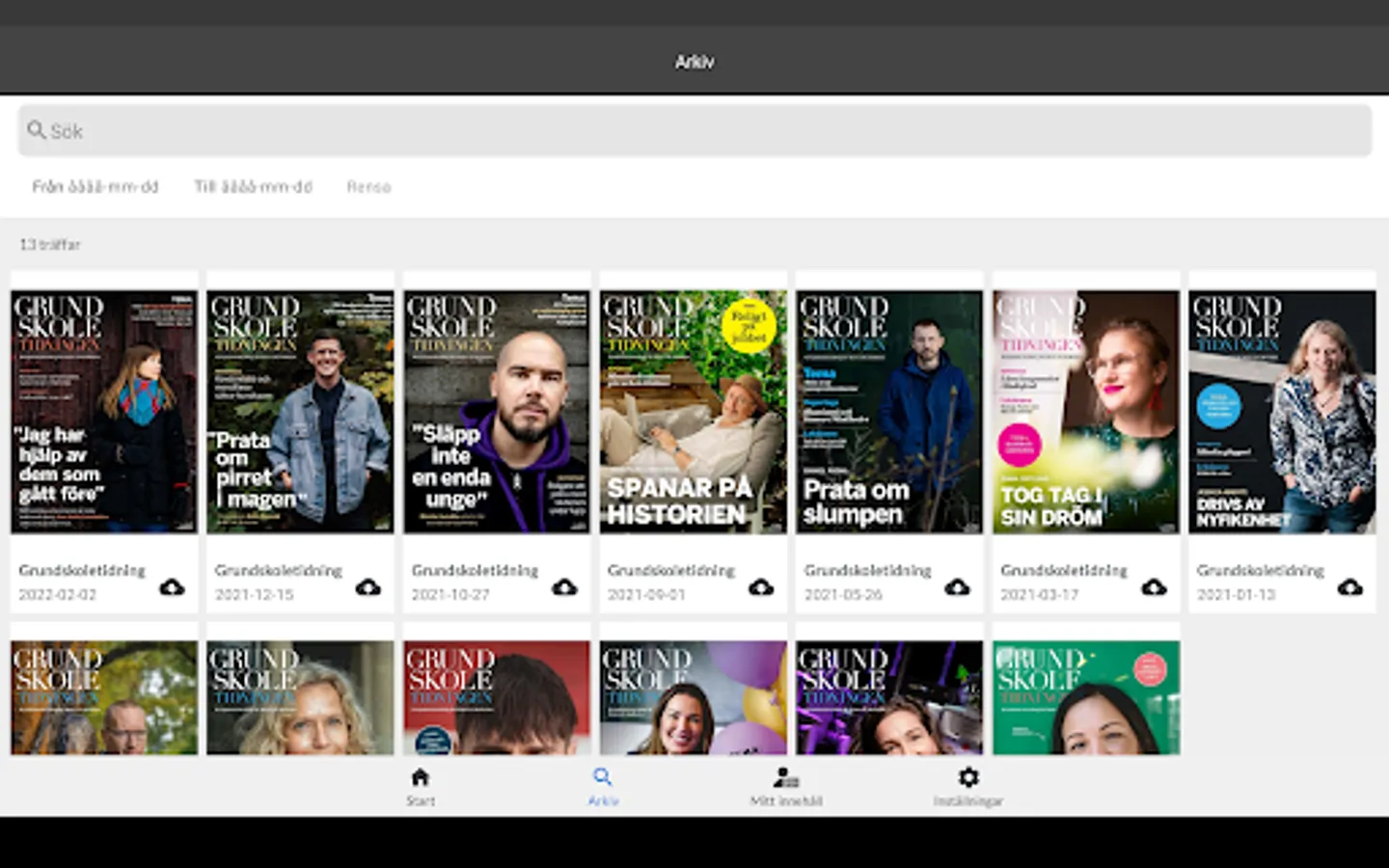Download the 2021-01-13 issue via cloud icon
1389x868 pixels.
[1350, 587]
